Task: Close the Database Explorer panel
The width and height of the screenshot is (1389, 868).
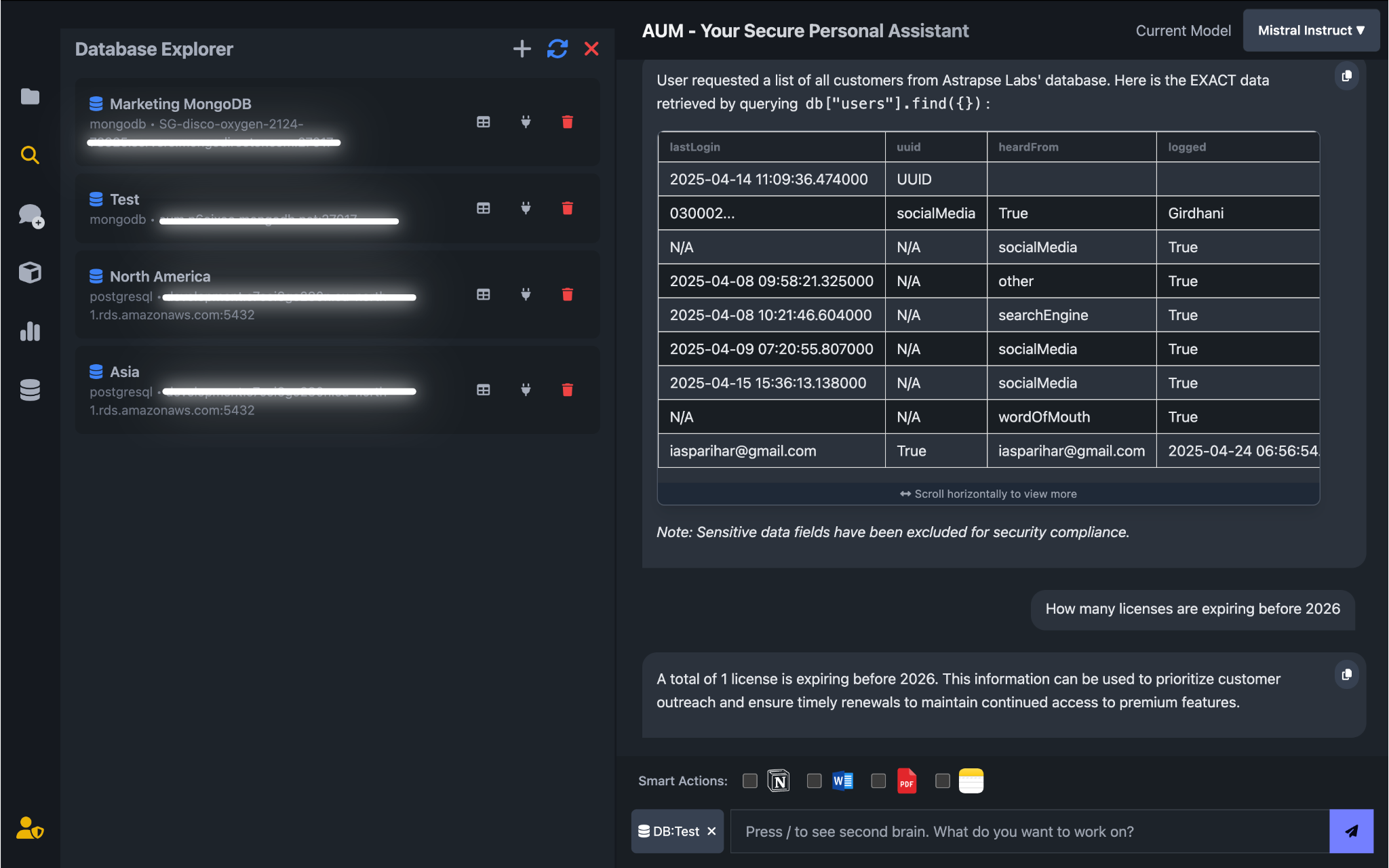Action: 591,49
